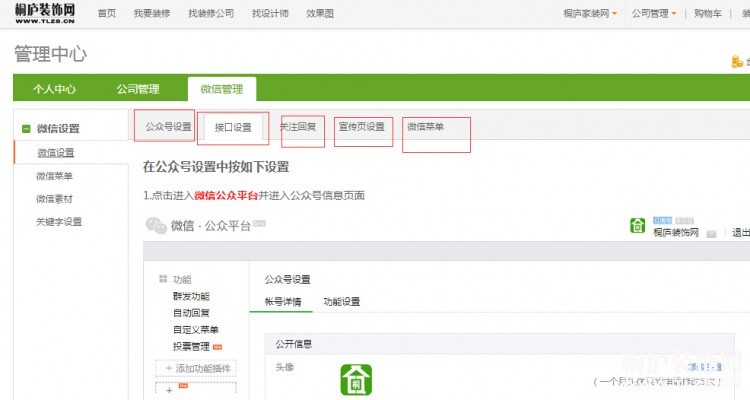Go to 关键字设置 in left sidebar

(x=59, y=221)
